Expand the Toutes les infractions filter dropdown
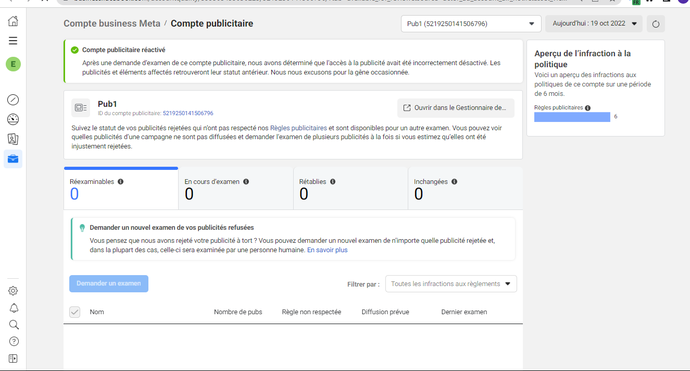690x371 pixels. point(451,284)
